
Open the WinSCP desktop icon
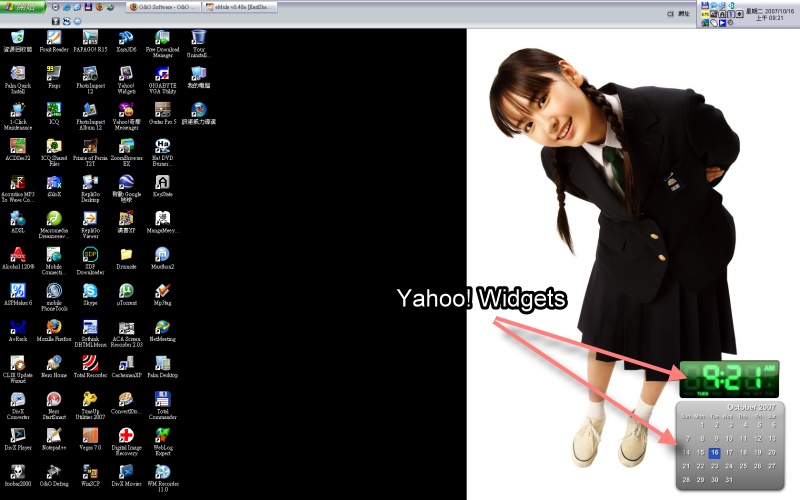point(90,476)
